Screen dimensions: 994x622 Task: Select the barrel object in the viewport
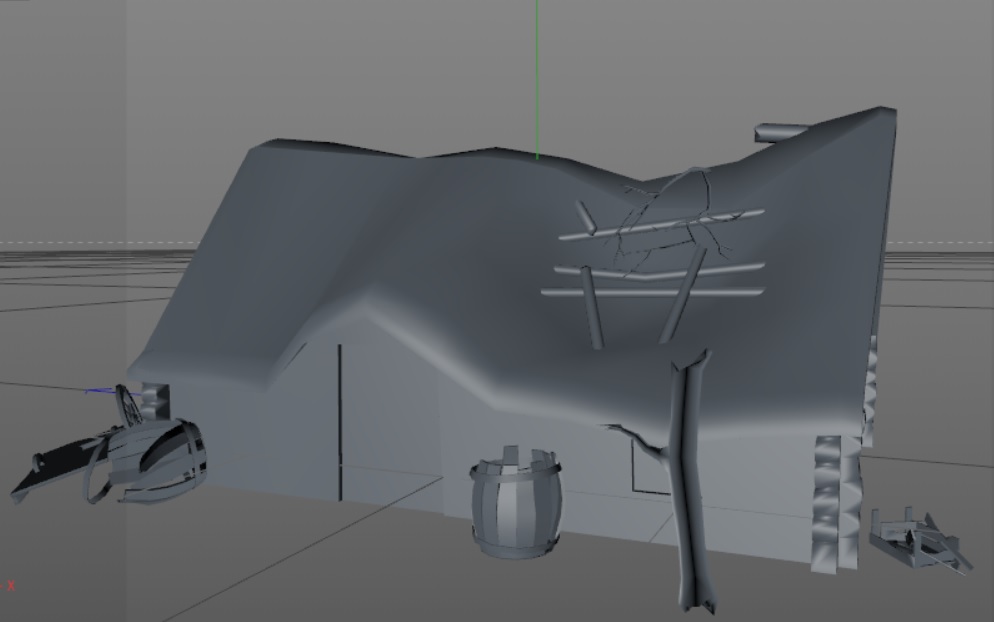pyautogui.click(x=515, y=502)
